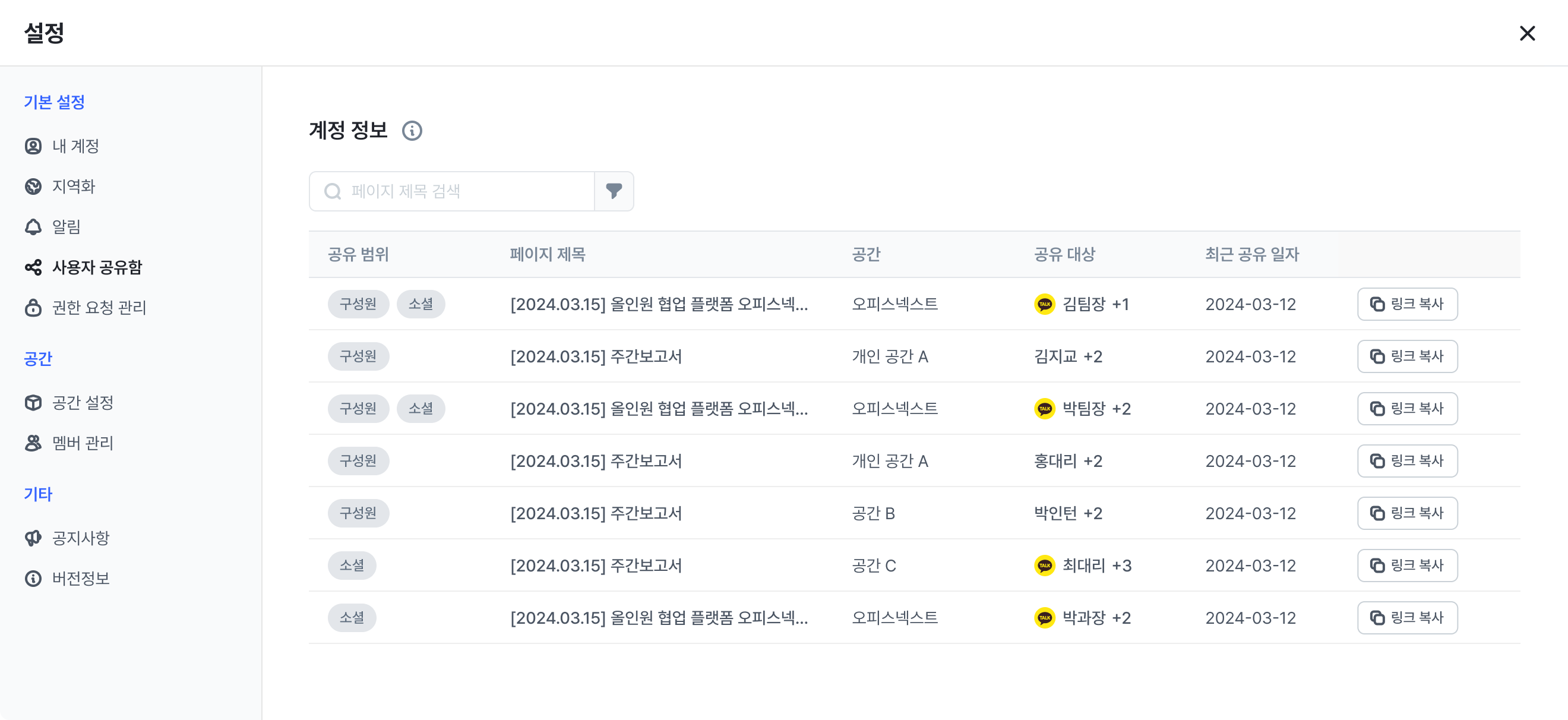Copy link for the 김팀장 +1 row
The image size is (1568, 720).
click(1406, 304)
